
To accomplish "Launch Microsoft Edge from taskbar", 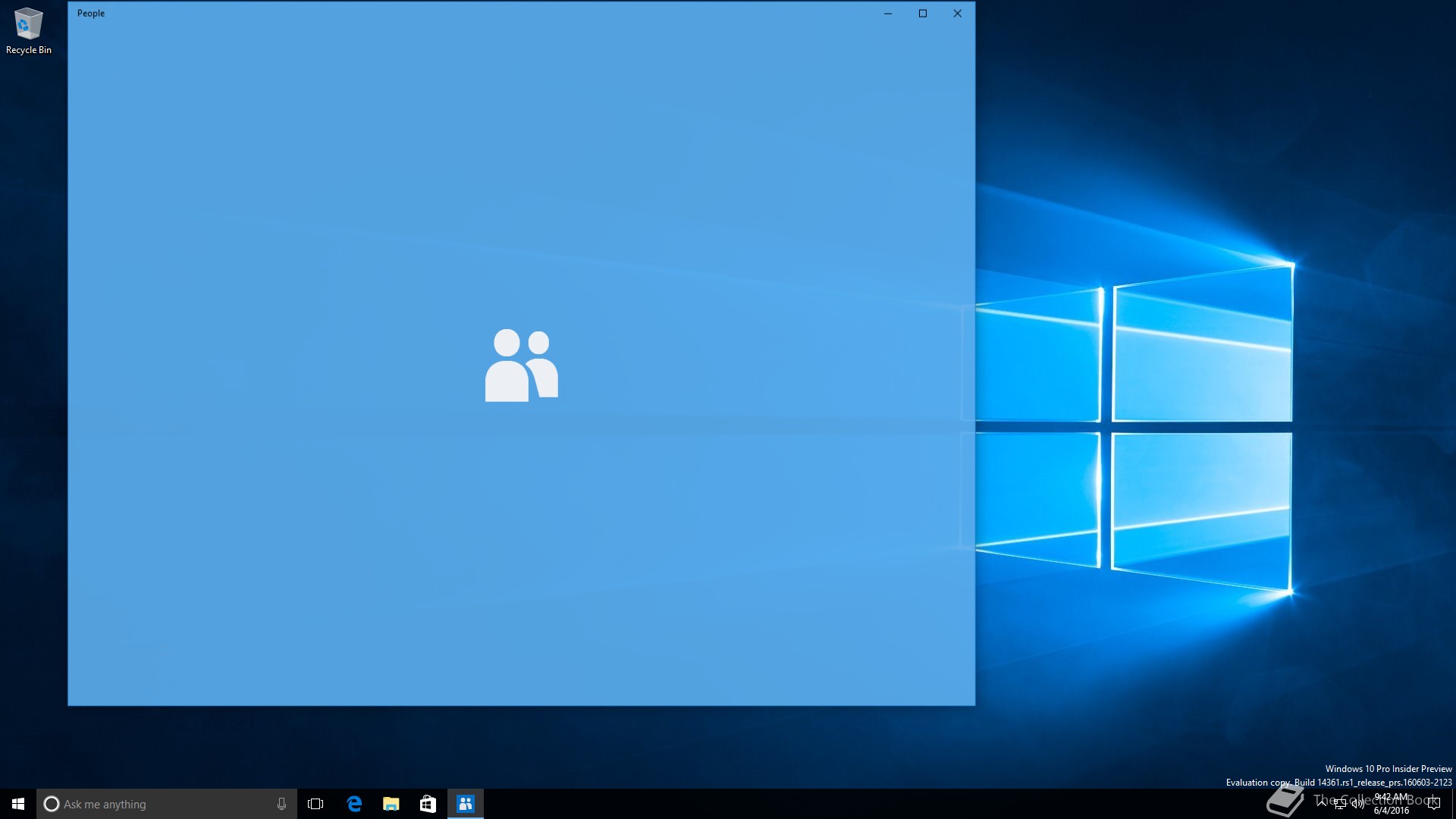I will (x=354, y=804).
